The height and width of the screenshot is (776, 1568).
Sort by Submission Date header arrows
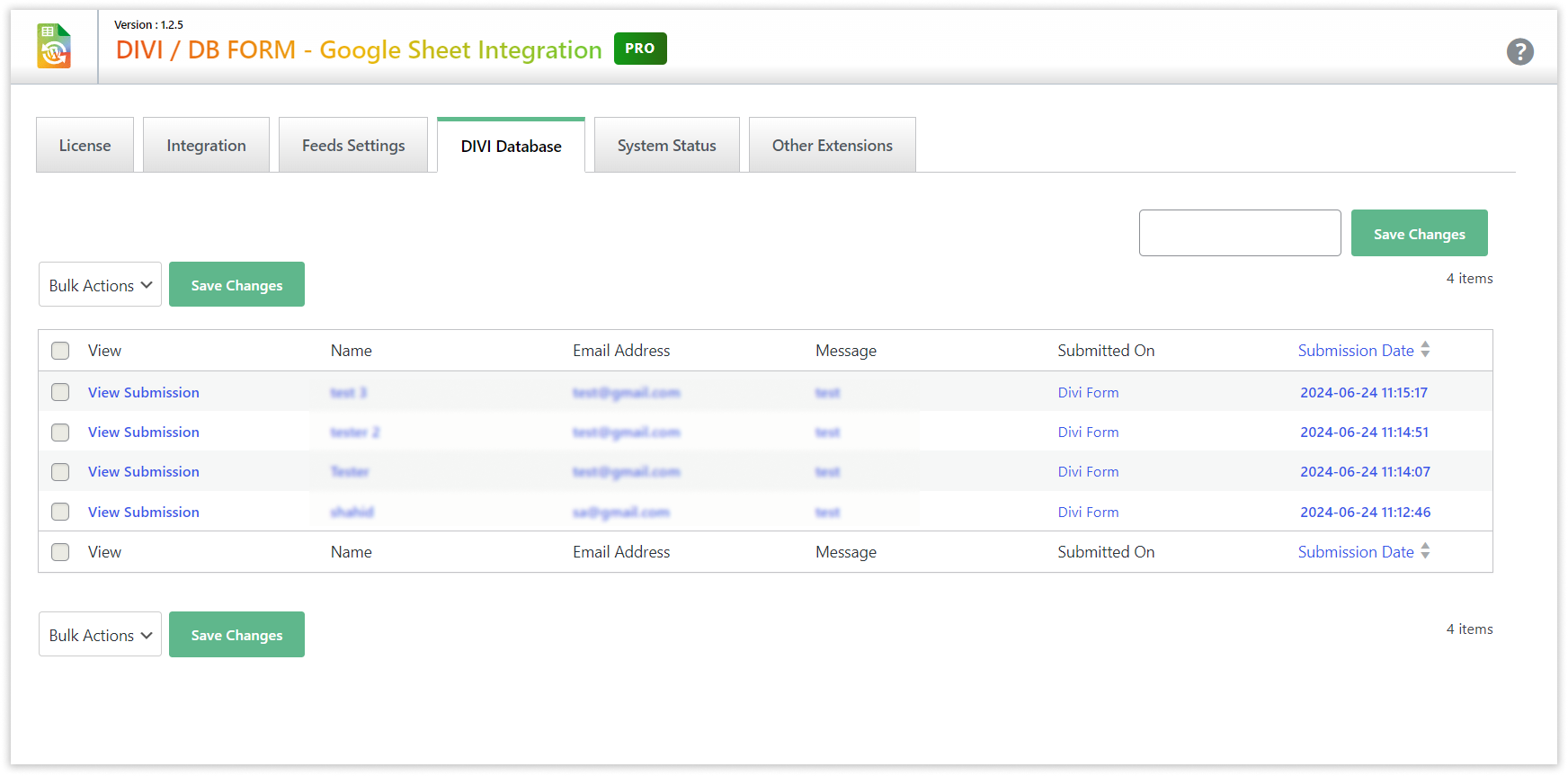1425,350
